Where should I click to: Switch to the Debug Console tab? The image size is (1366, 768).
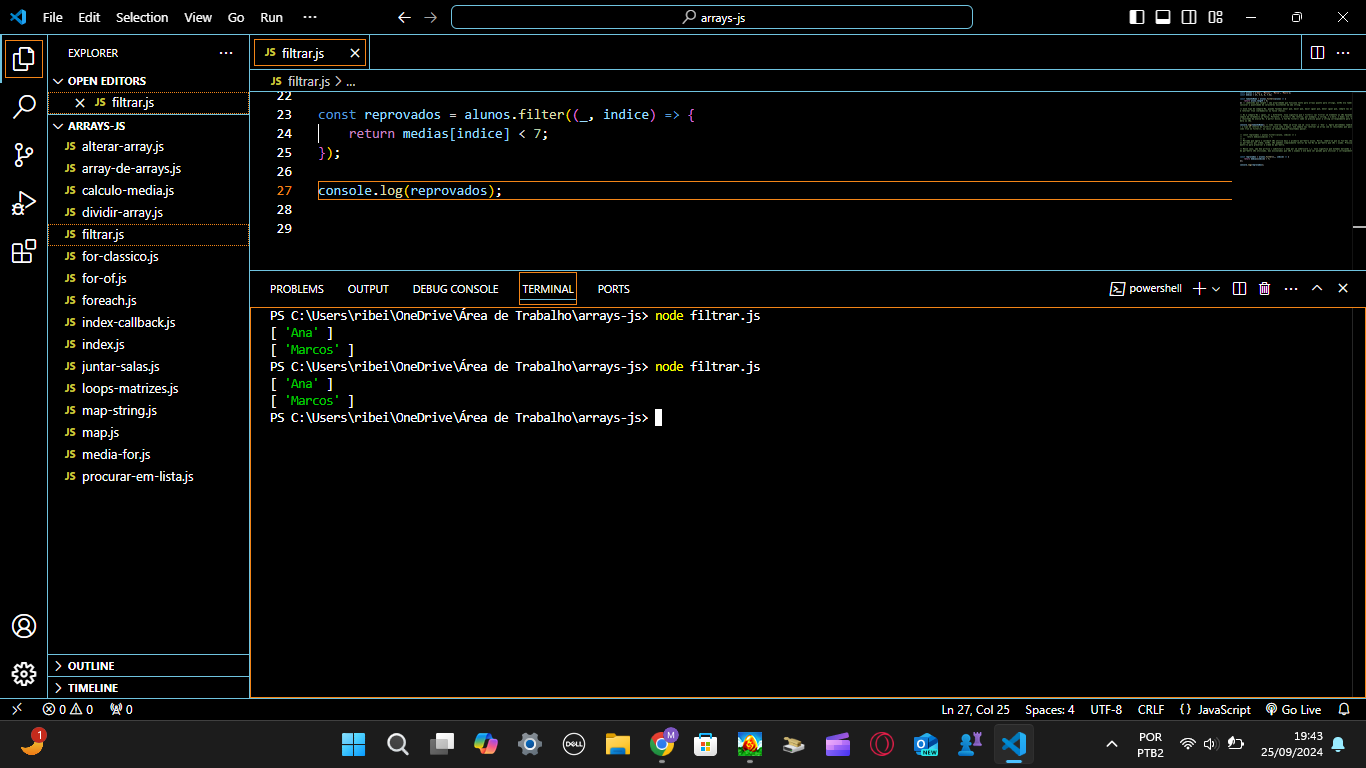pyautogui.click(x=455, y=289)
